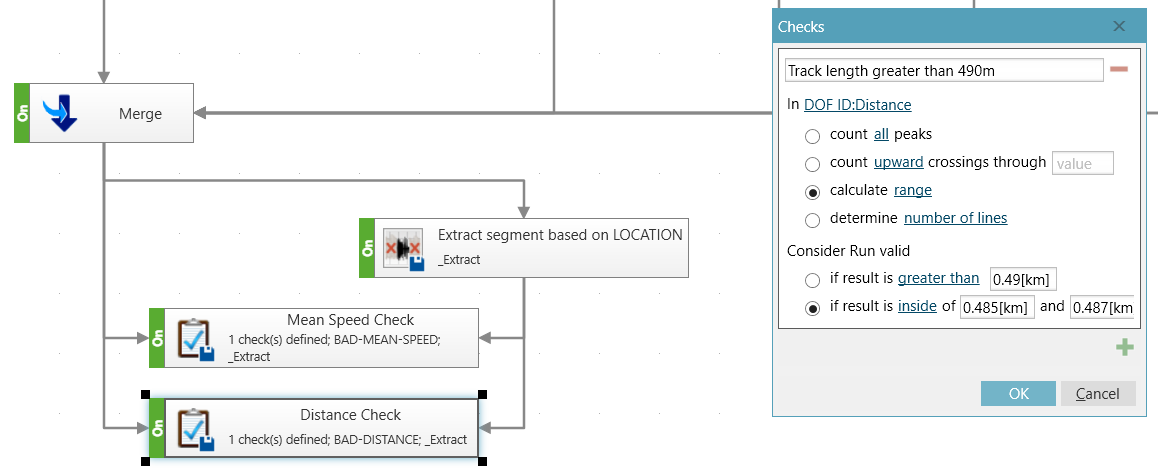Change the 'inside' condition dropdown link
The height and width of the screenshot is (473, 1158).
click(x=917, y=306)
